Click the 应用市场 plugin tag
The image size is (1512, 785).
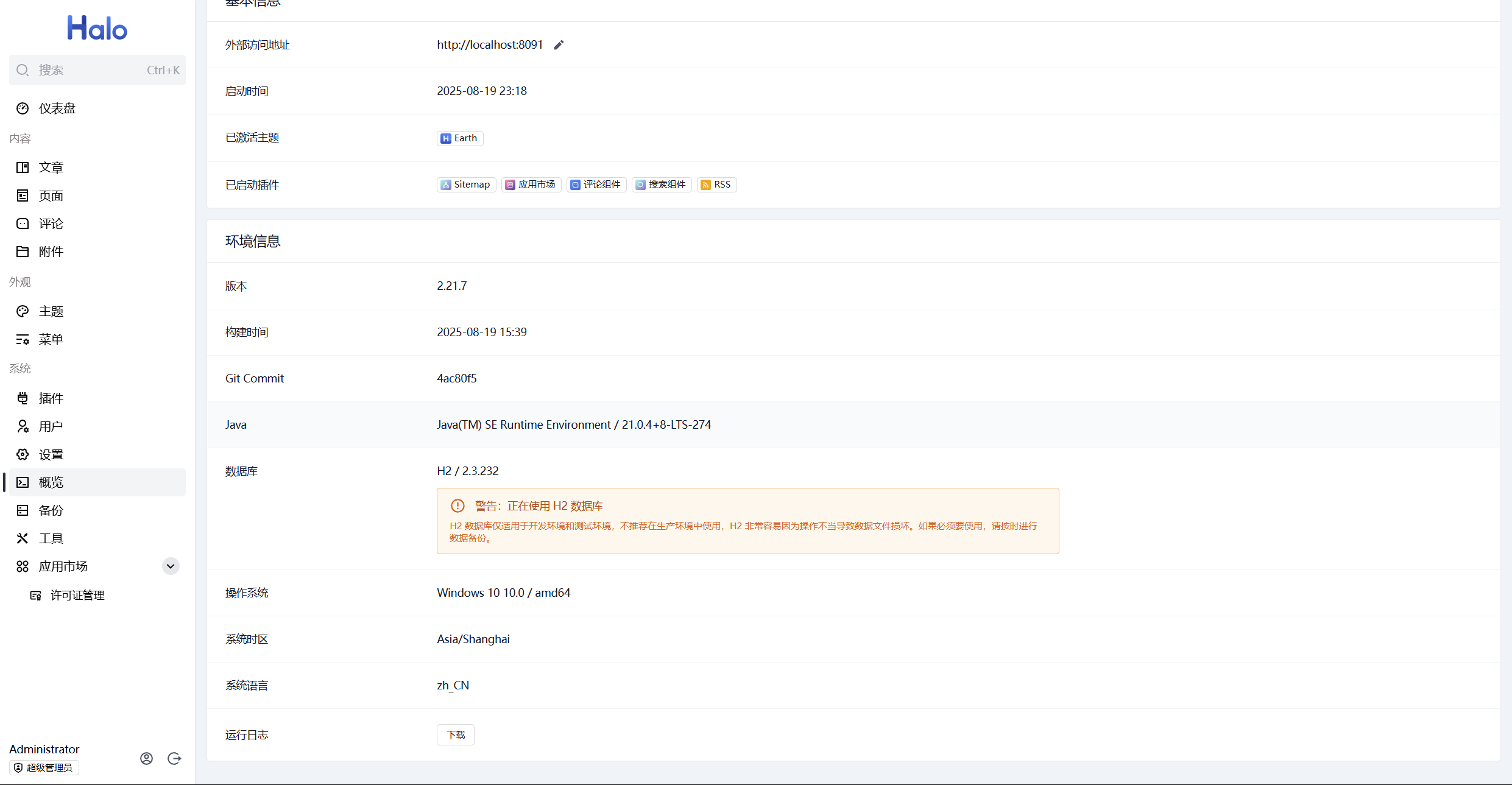point(531,185)
